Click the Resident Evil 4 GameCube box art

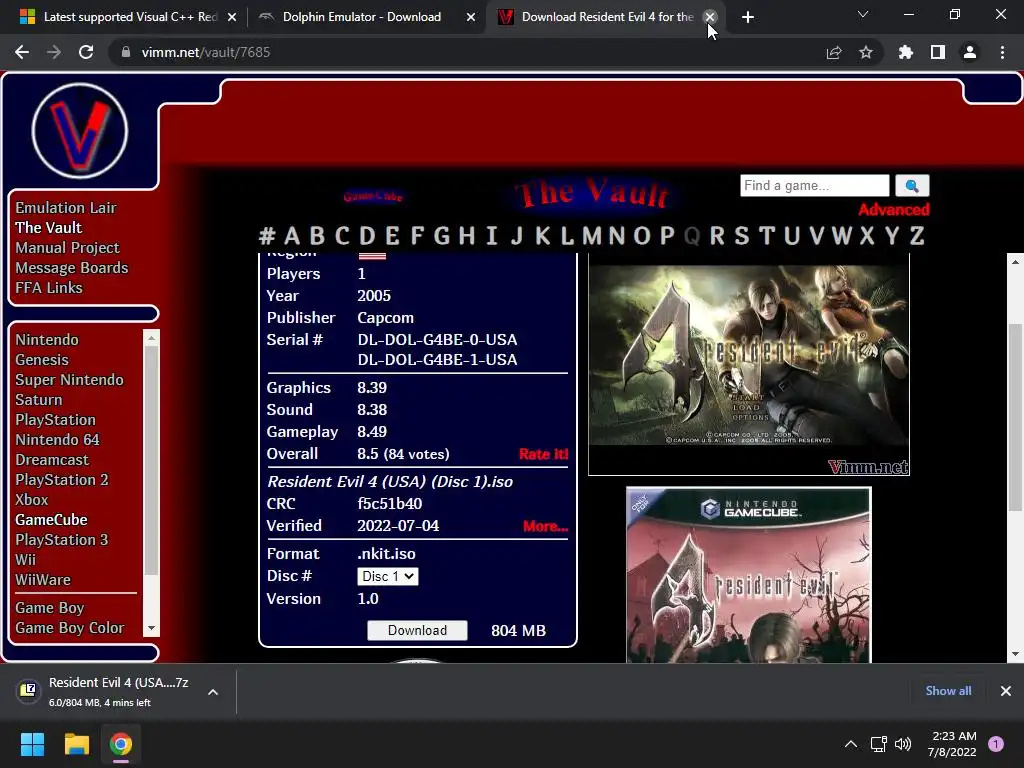click(748, 575)
